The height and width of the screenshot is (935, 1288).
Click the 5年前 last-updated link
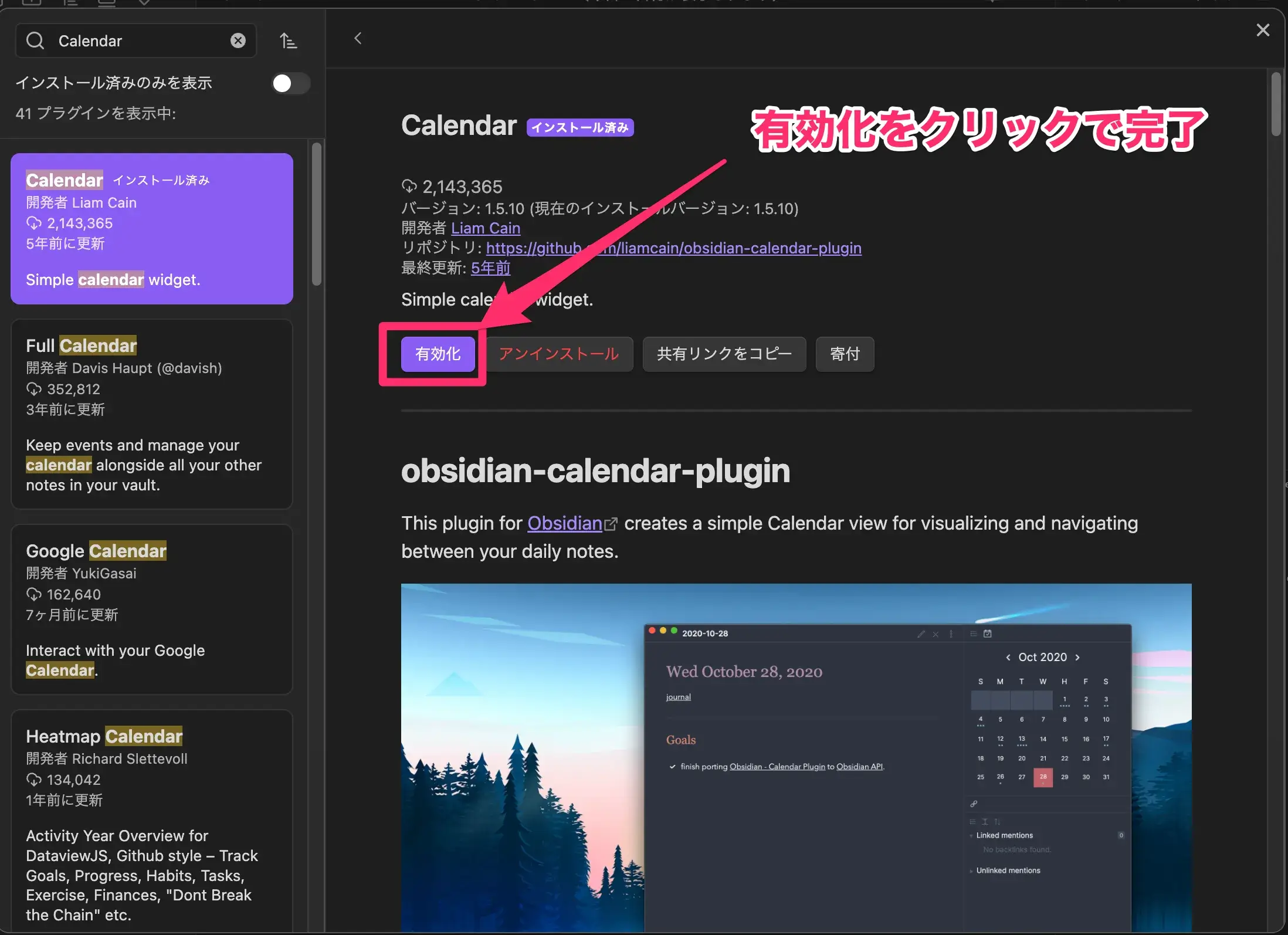[491, 268]
